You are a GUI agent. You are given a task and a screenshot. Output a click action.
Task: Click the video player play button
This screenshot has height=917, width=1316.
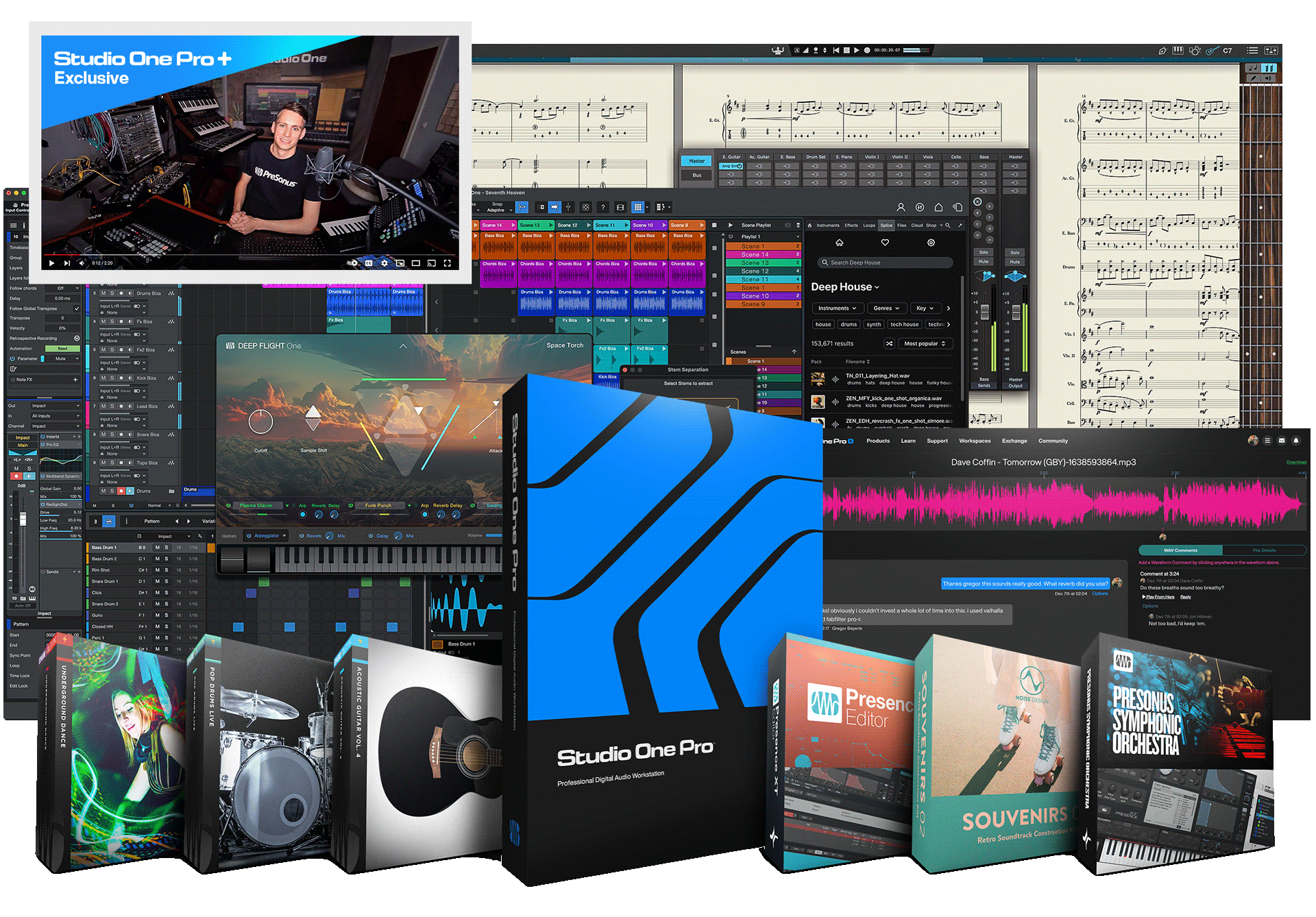pos(51,262)
